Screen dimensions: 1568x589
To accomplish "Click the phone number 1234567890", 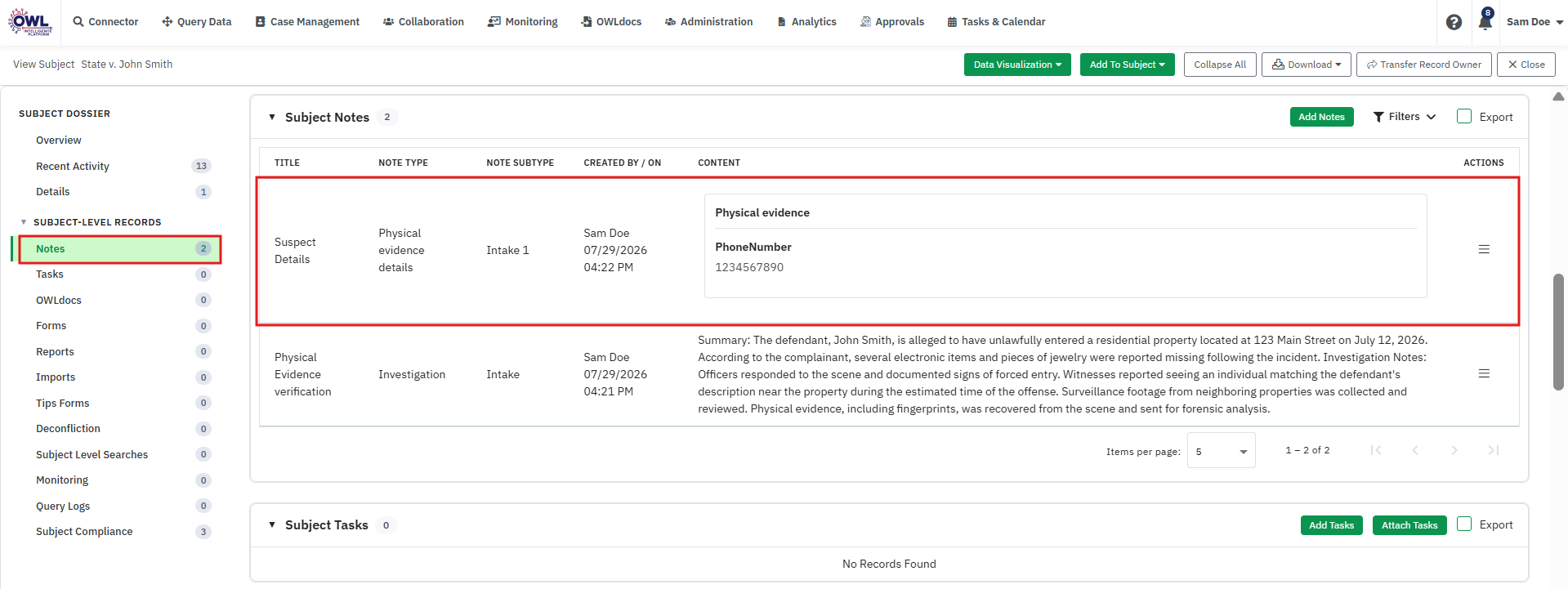I will (x=749, y=267).
